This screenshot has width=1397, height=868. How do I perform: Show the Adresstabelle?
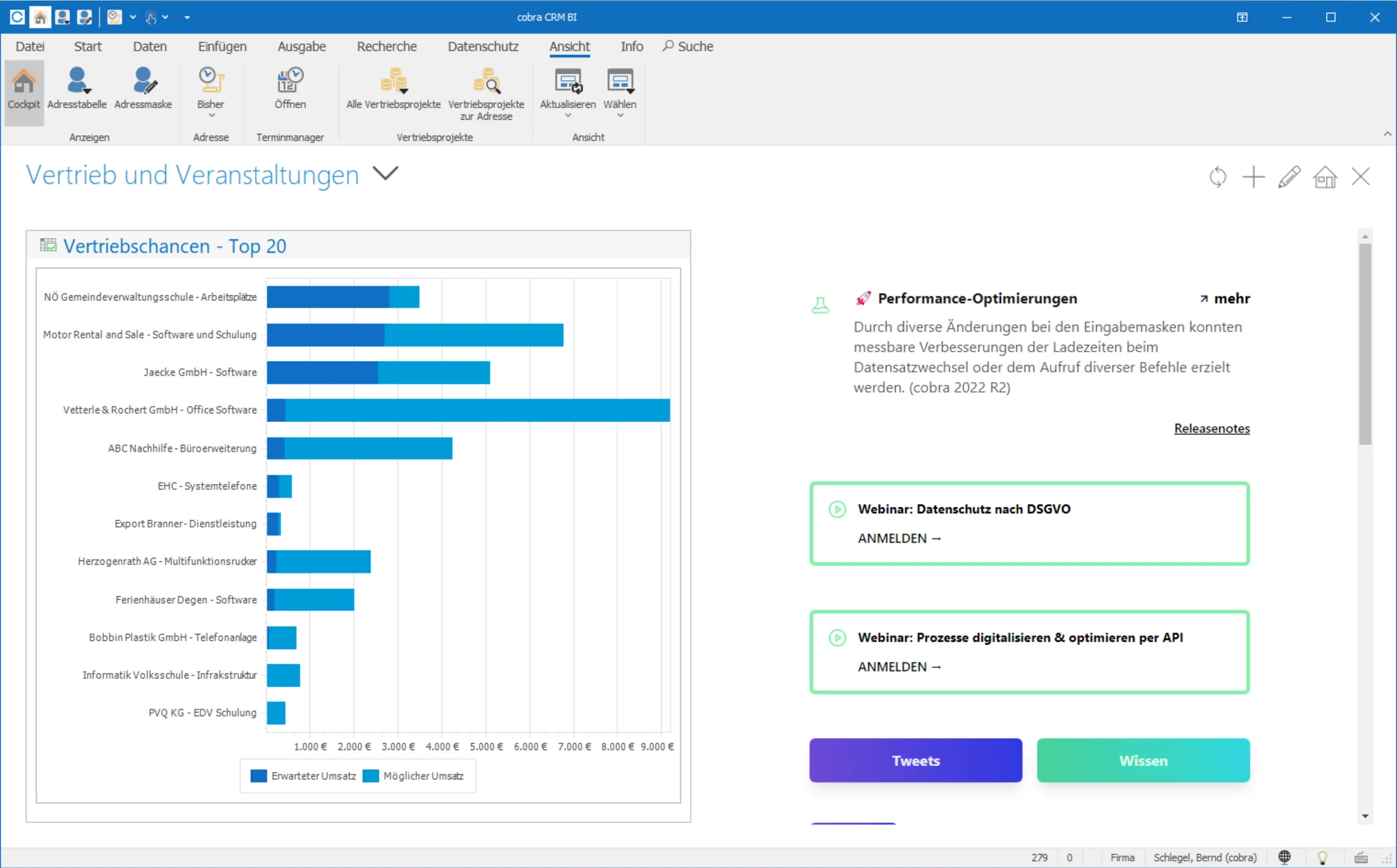click(x=77, y=89)
